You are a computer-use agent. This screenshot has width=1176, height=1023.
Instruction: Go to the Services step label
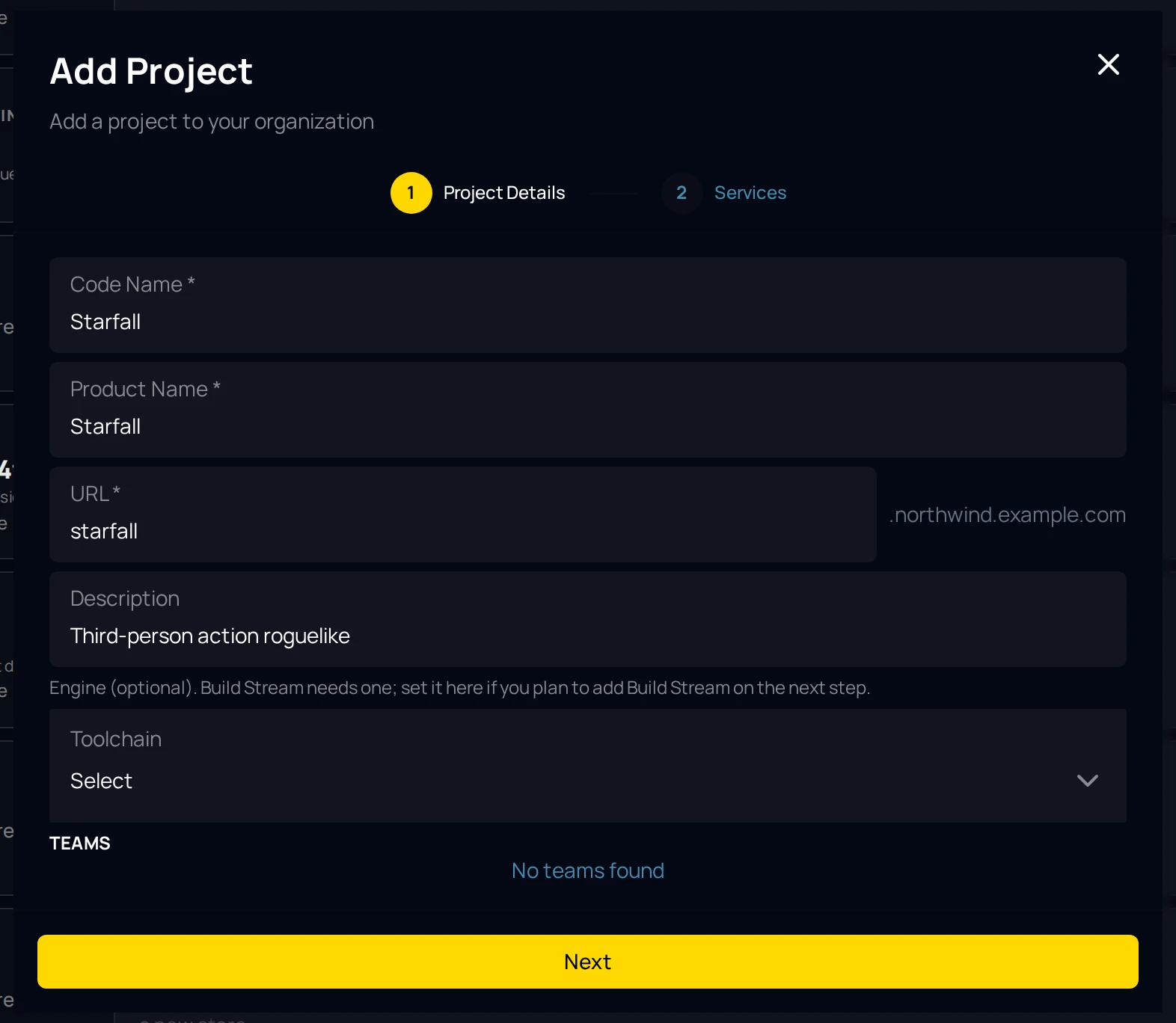(750, 193)
